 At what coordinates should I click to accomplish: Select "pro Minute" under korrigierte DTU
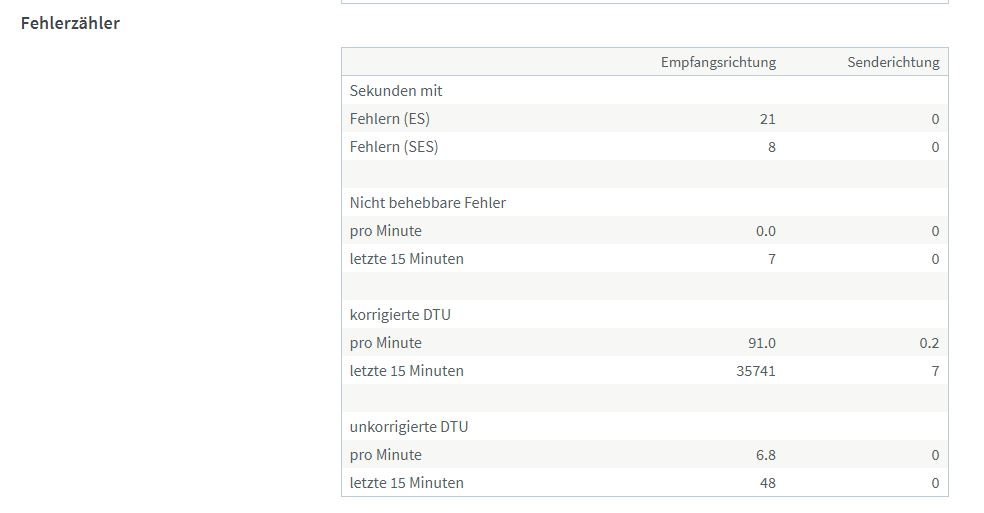point(386,343)
